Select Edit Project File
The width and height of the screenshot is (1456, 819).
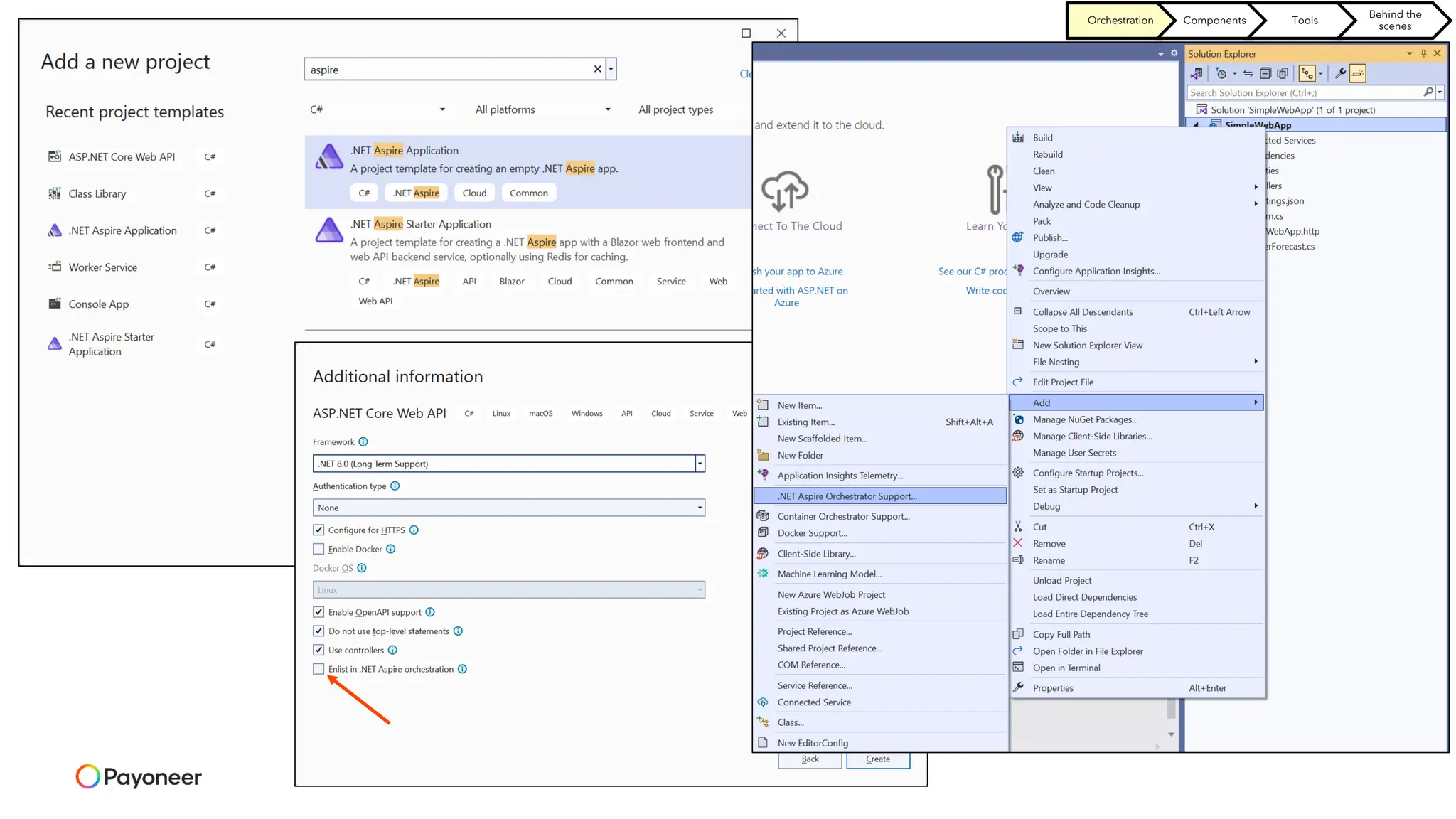pyautogui.click(x=1137, y=382)
